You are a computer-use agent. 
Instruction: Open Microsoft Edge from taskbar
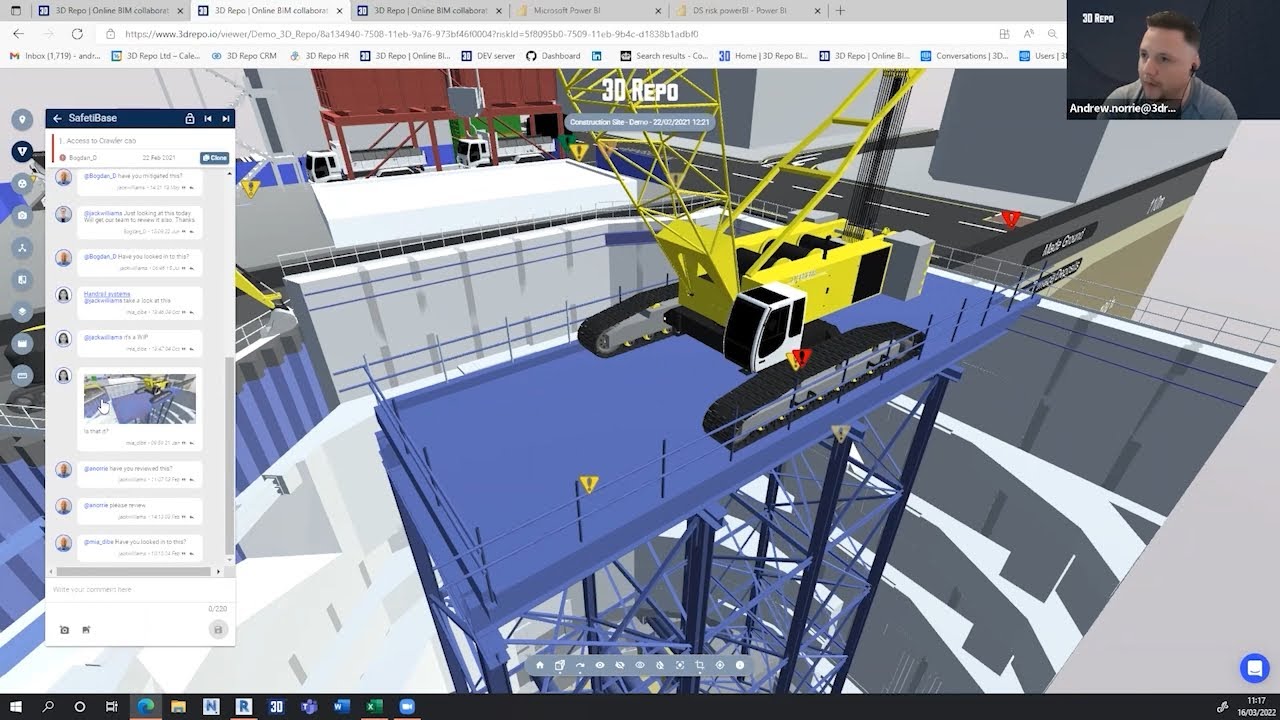click(x=146, y=706)
